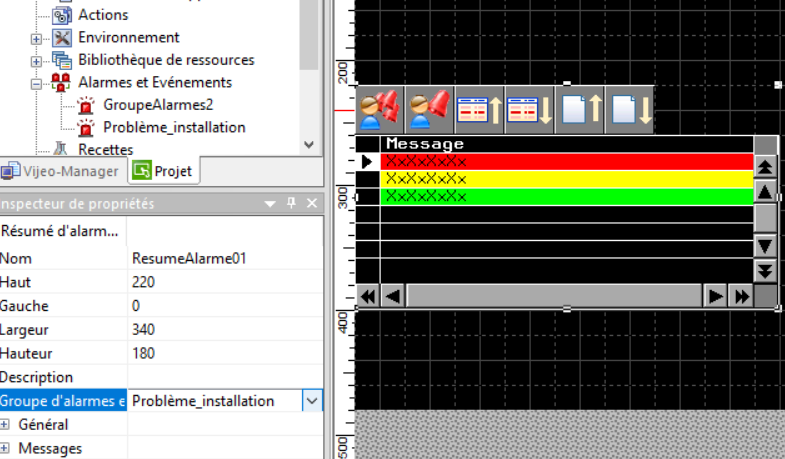
Task: Click the horizontal scrollbar of alarm summary
Action: point(554,296)
